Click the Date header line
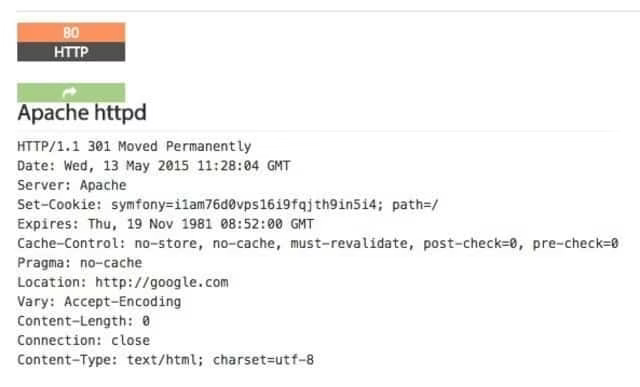This screenshot has width=640, height=387. click(x=153, y=166)
